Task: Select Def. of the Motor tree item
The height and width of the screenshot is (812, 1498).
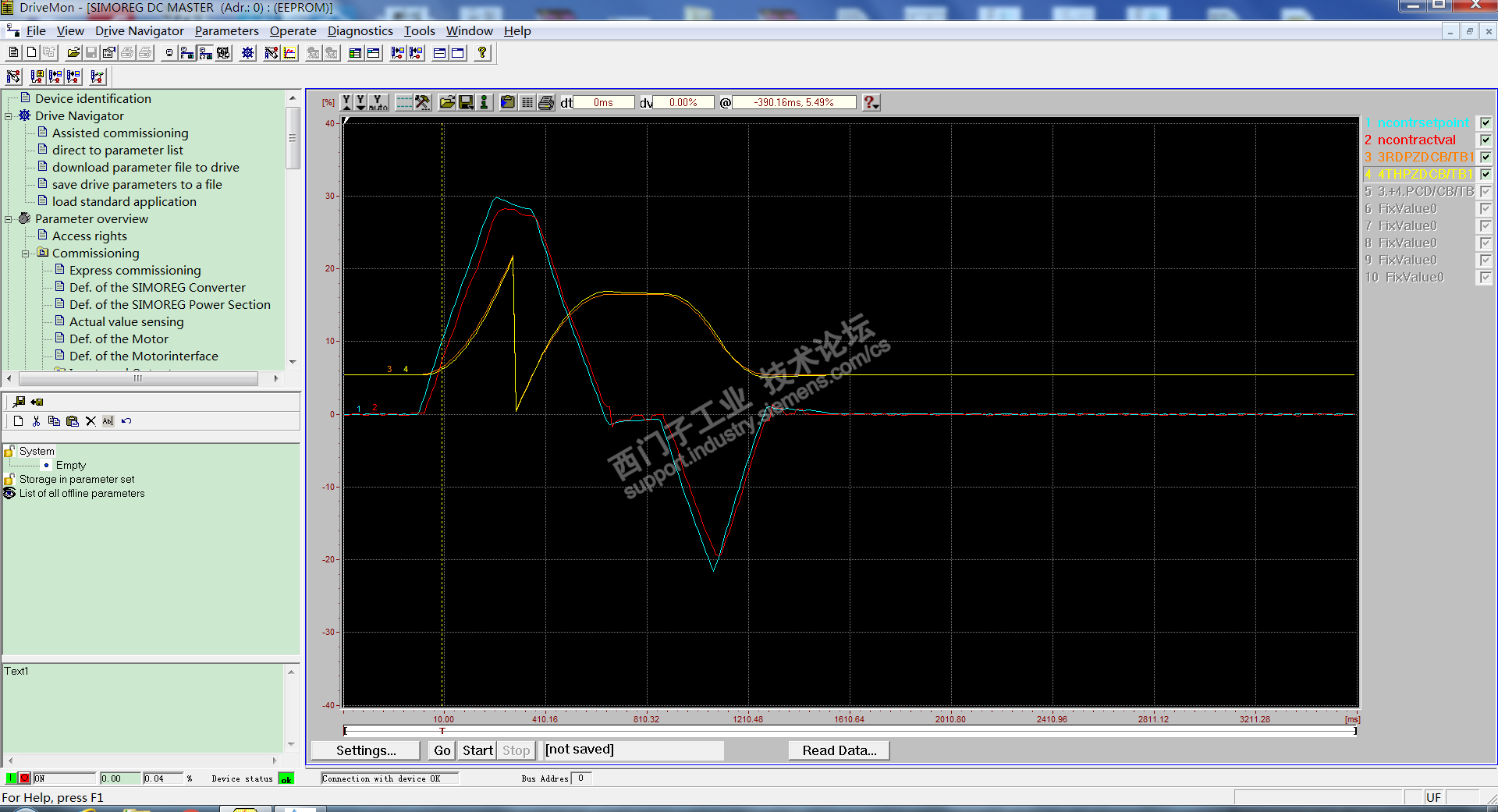Action: click(119, 339)
